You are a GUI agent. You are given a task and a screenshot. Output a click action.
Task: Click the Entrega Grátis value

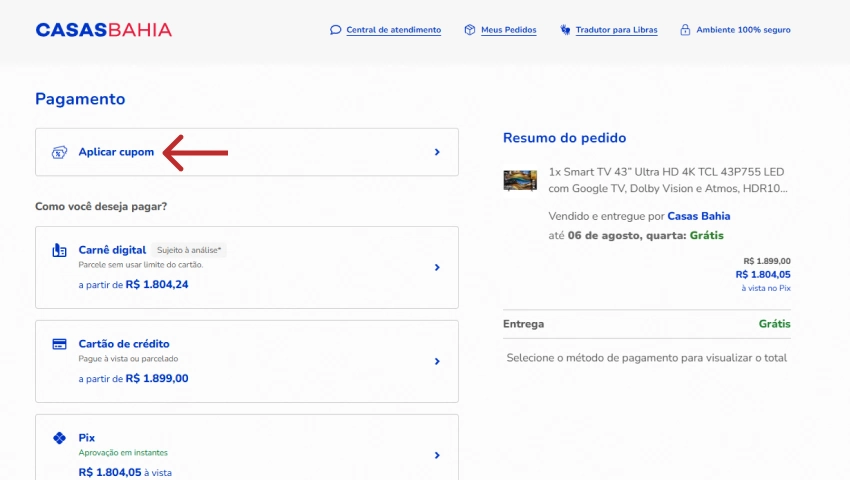tap(774, 324)
